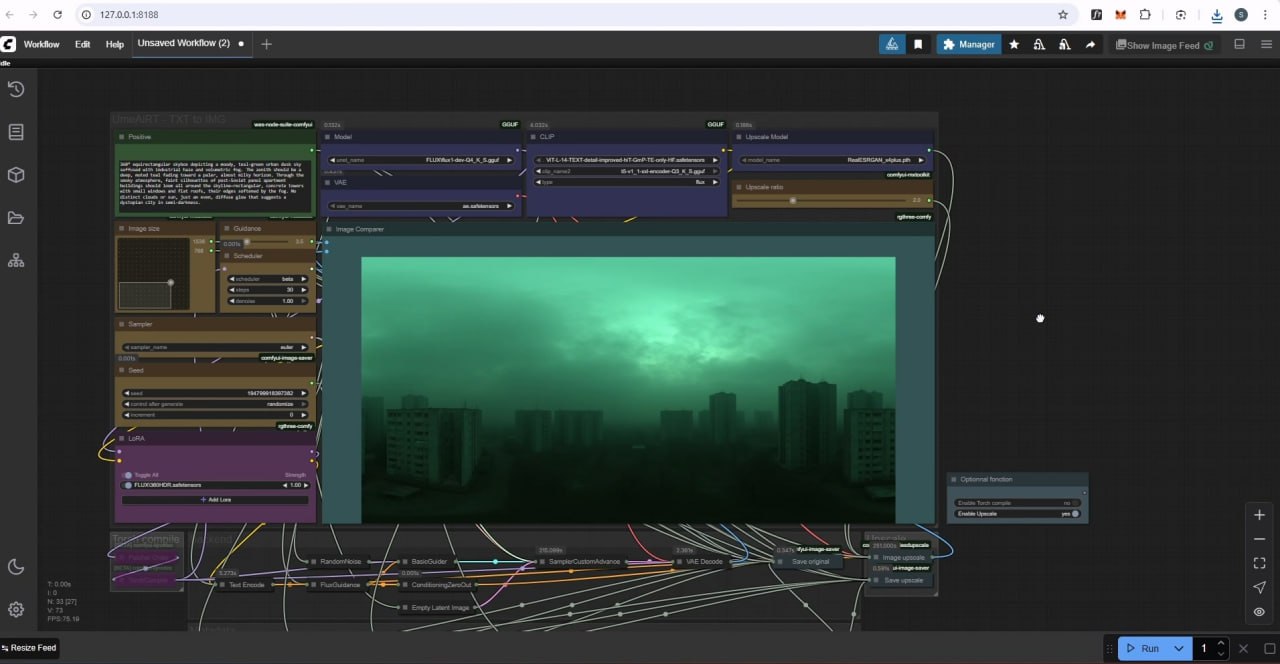Click the fit-view icon in canvas controls

pos(1259,564)
